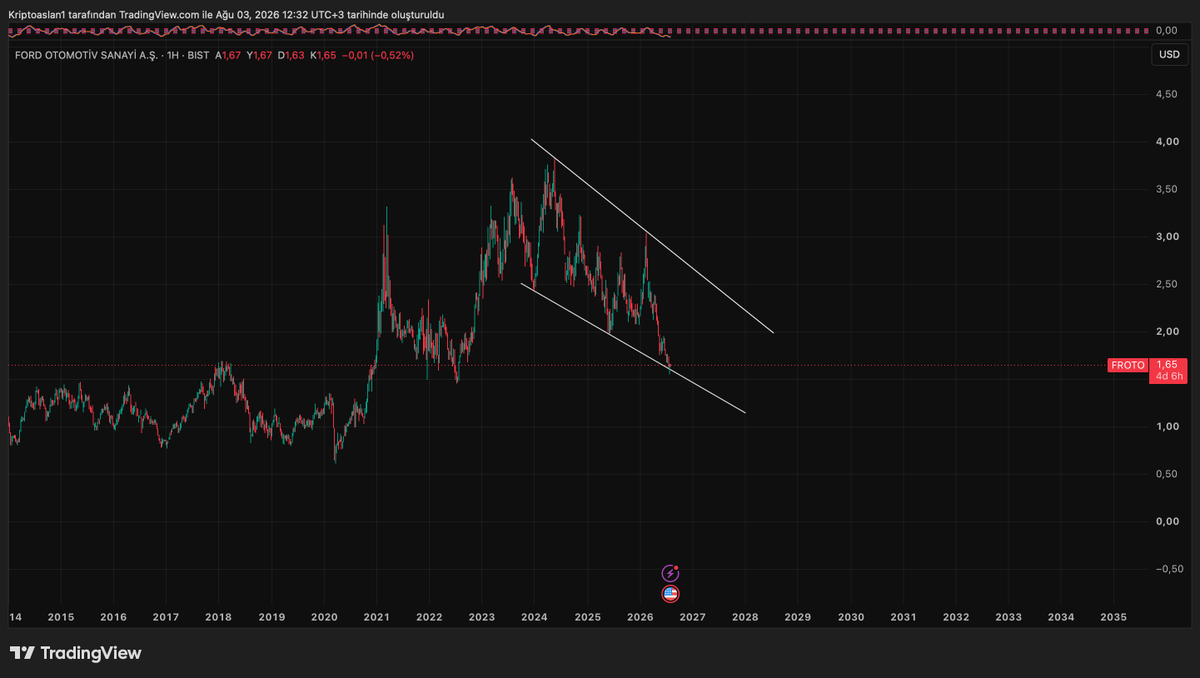This screenshot has height=678, width=1200.
Task: Open the TradingView logo link
Action: [76, 653]
